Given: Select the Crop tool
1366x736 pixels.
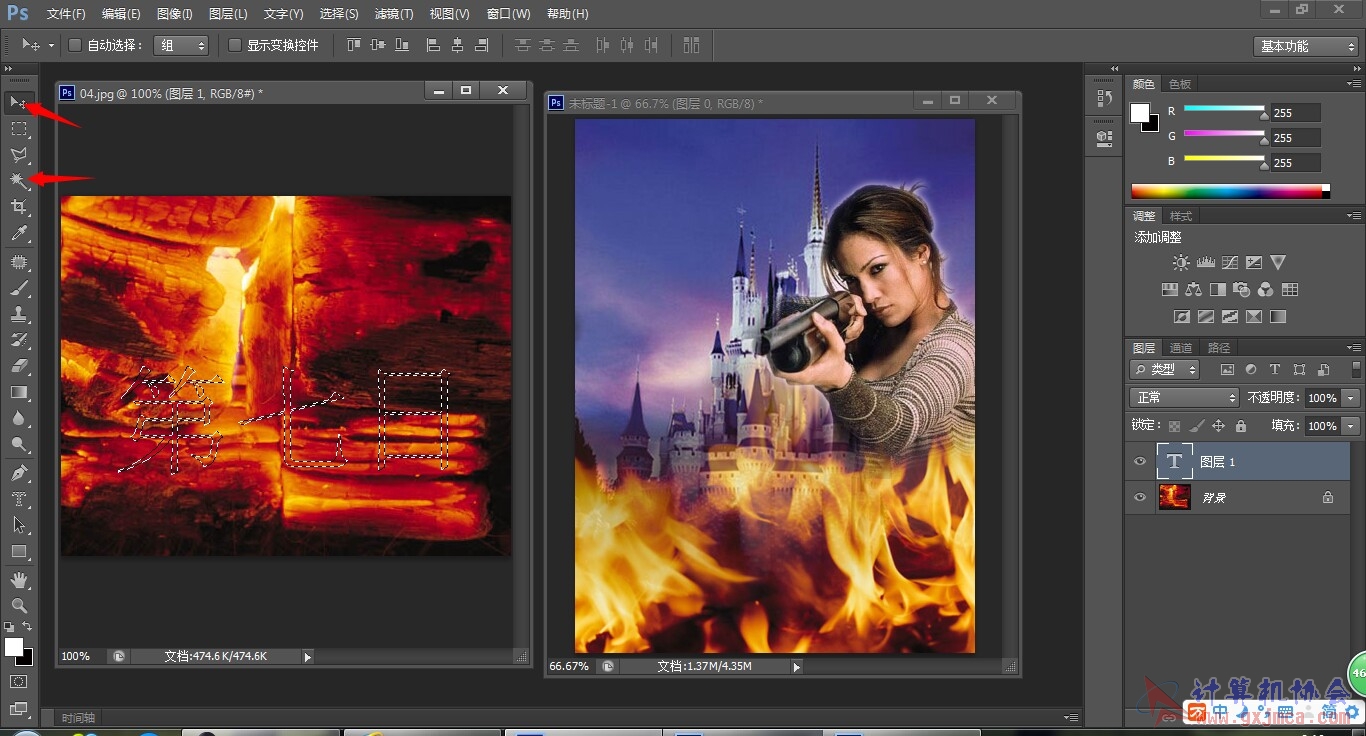Looking at the screenshot, I should point(18,207).
